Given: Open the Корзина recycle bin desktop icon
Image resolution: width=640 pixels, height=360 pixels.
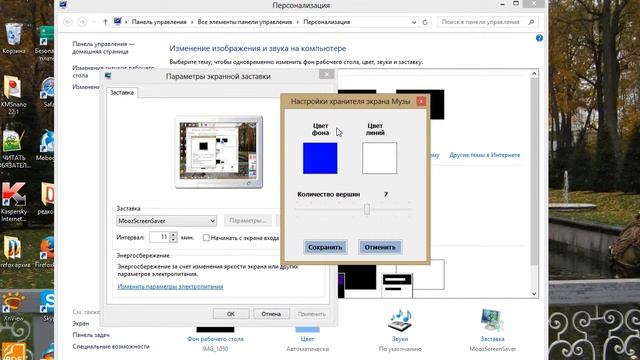Looking at the screenshot, I should tap(13, 38).
